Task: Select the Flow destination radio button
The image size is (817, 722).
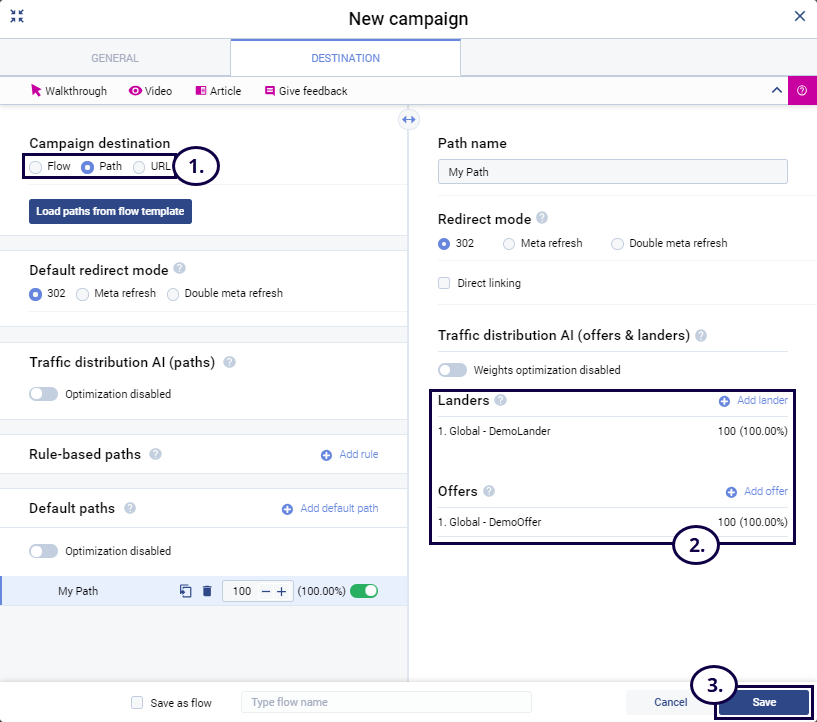Action: (36, 167)
